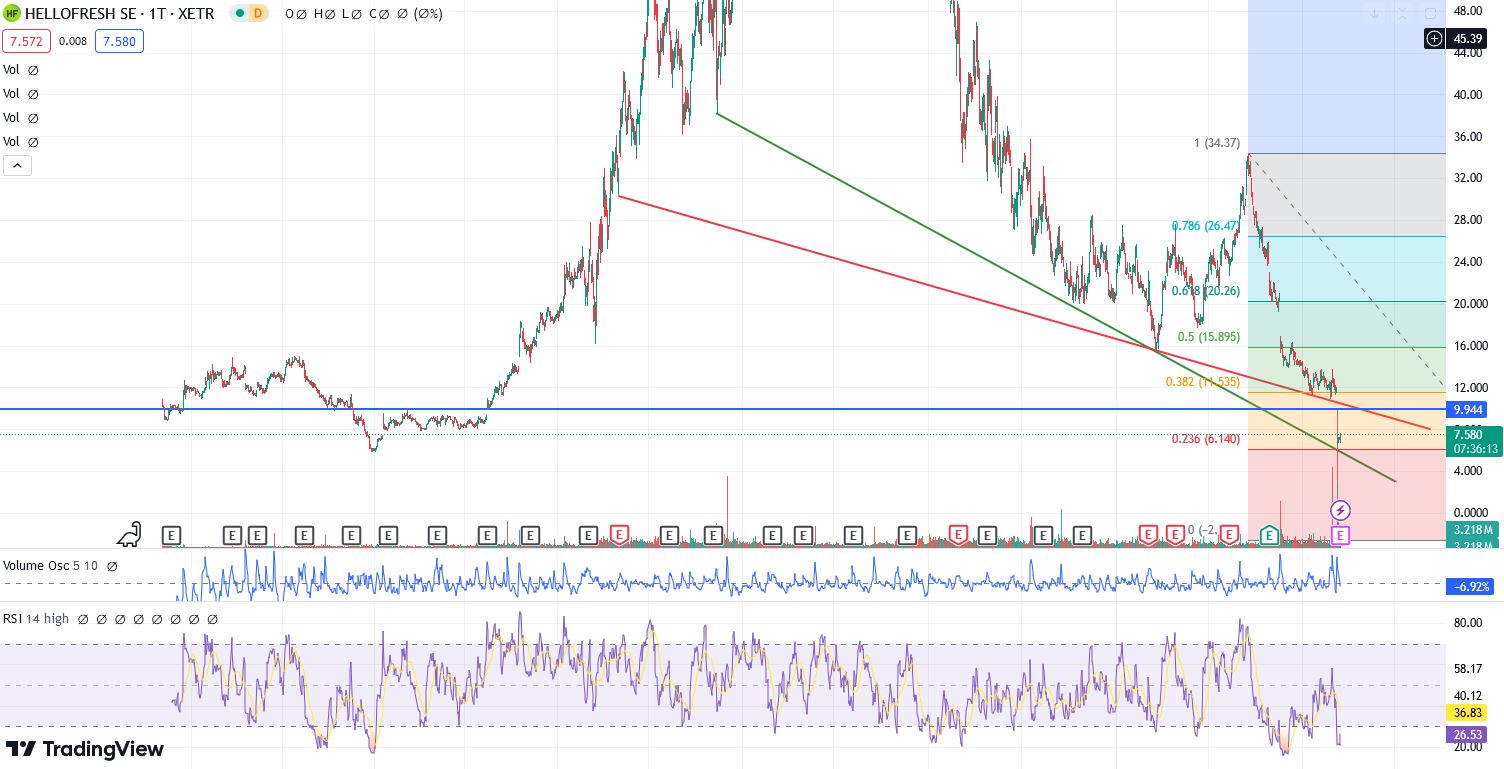Select the Fib label 0.236 (6.140)

[1206, 439]
